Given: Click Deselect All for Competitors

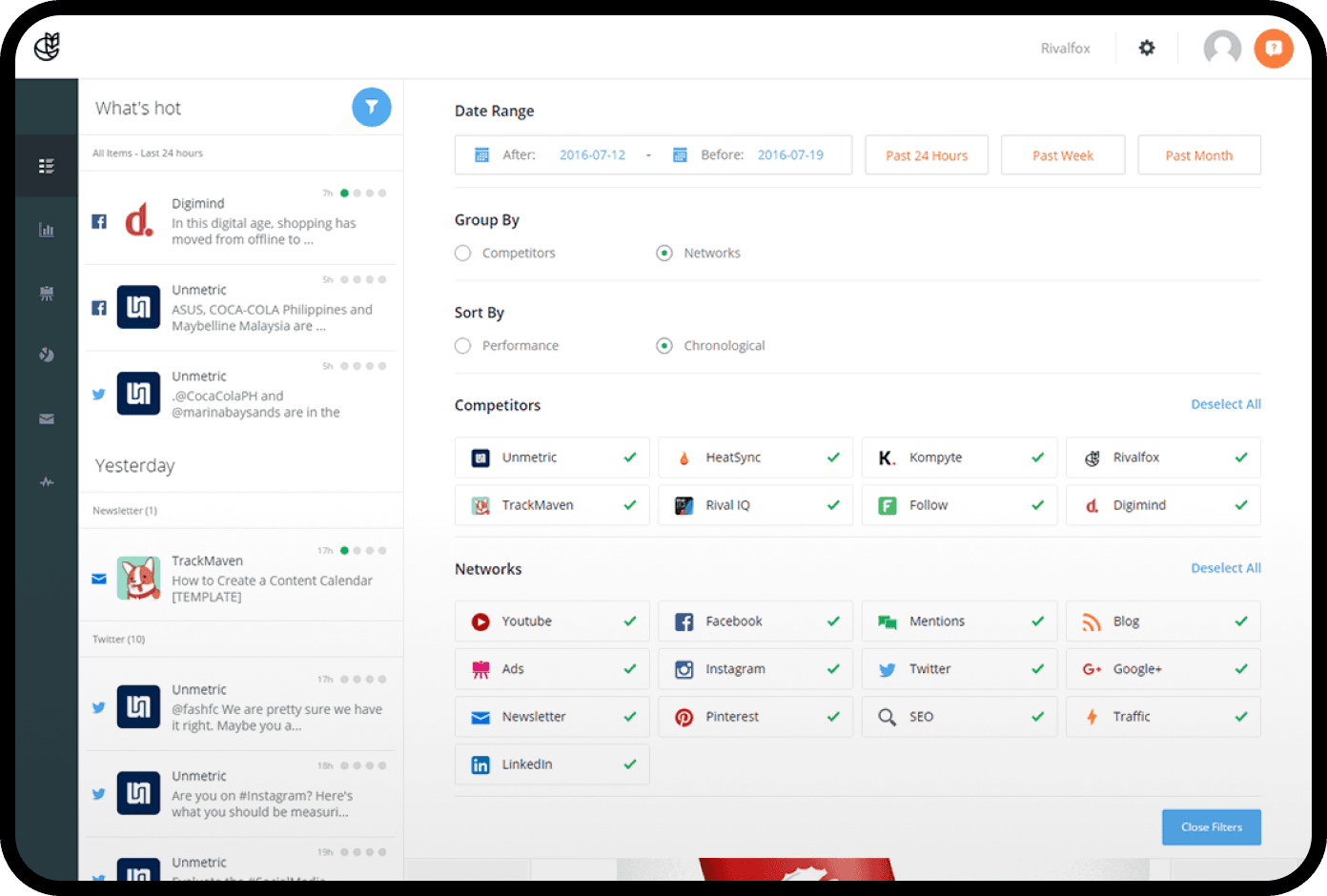Looking at the screenshot, I should (x=1226, y=404).
